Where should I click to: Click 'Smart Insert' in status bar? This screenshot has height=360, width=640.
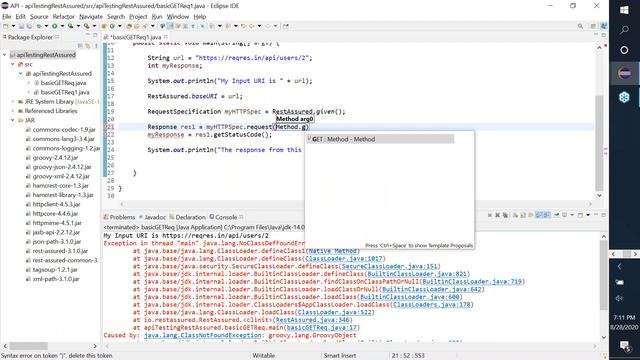click(340, 356)
